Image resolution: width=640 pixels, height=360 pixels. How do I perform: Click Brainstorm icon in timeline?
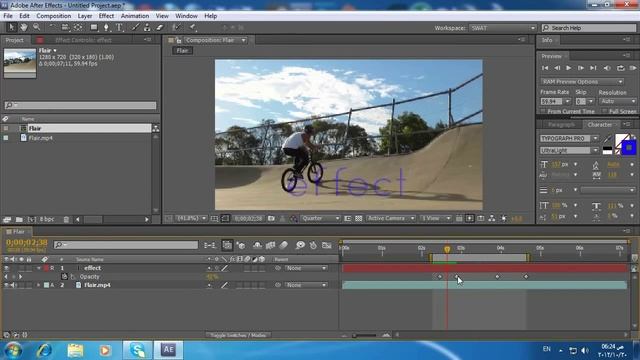pos(300,245)
